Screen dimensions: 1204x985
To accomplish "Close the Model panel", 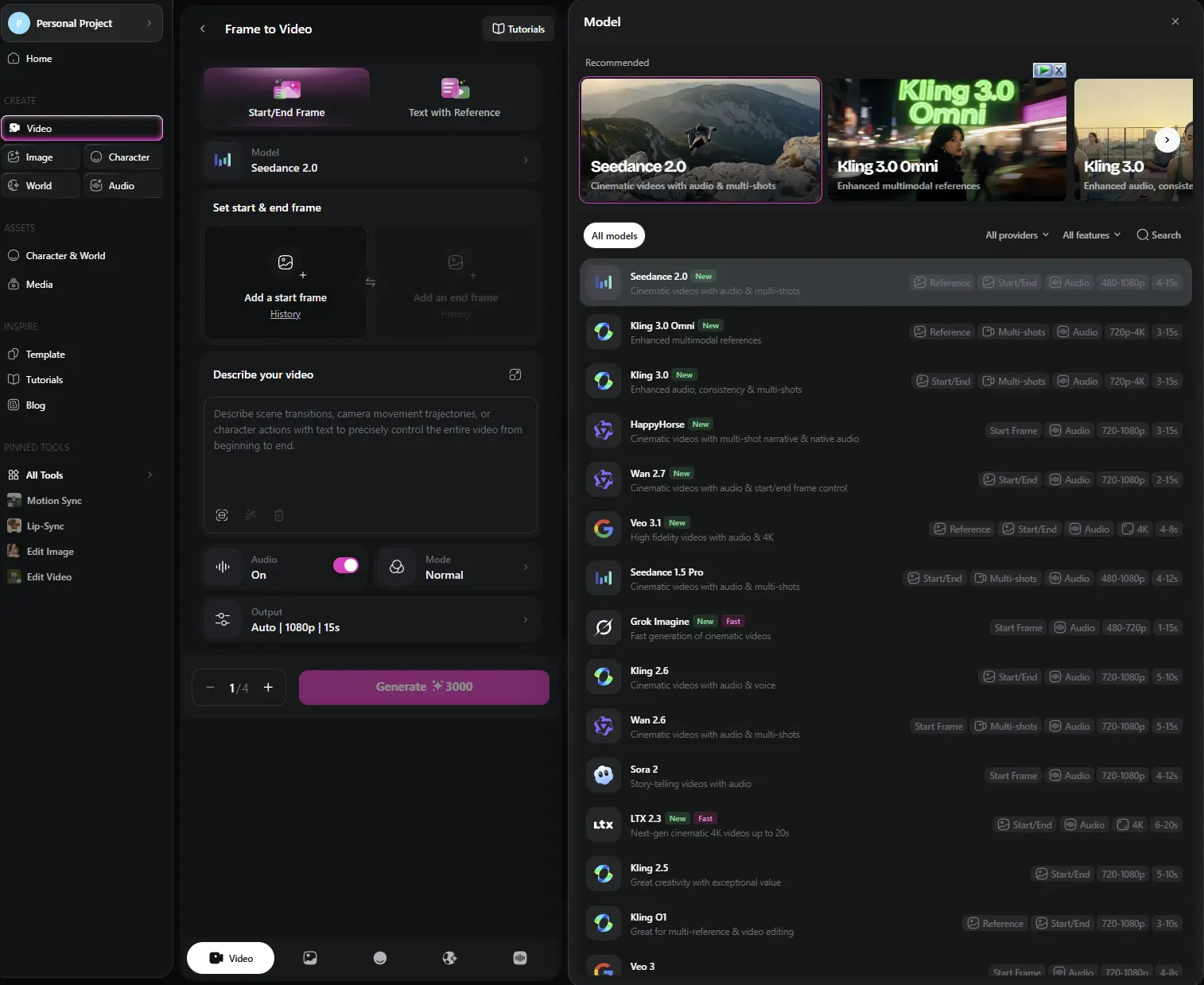I will pos(1175,21).
